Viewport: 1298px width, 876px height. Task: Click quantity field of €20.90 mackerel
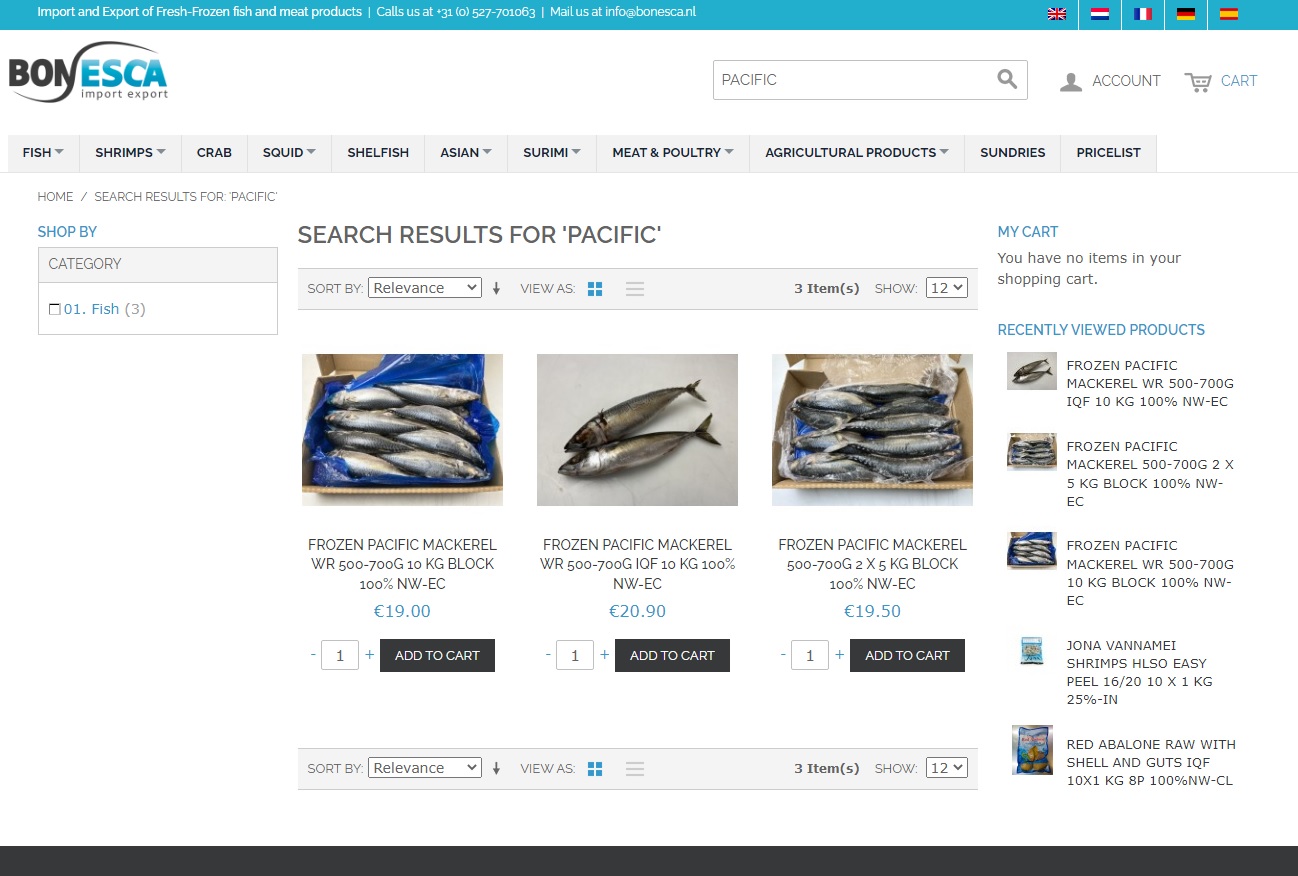(x=575, y=655)
